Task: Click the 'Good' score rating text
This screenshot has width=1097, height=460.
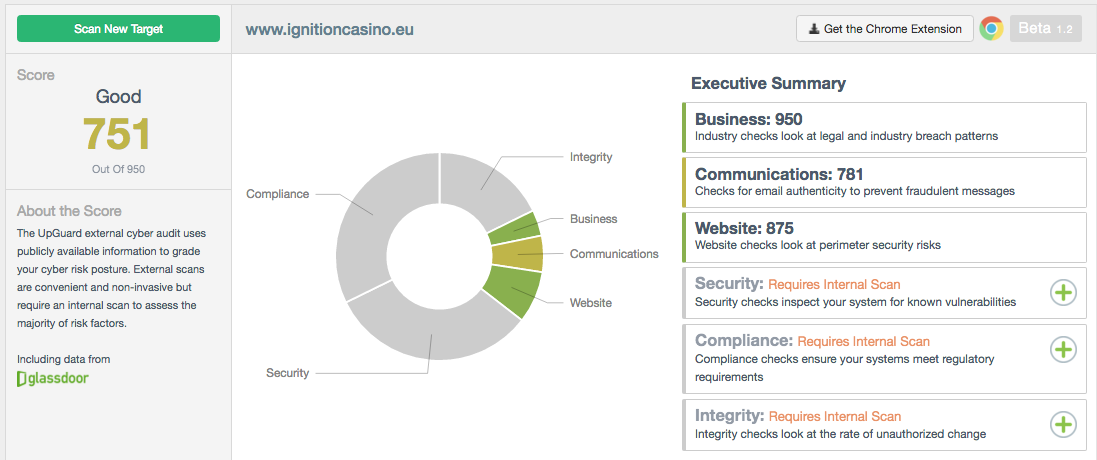Action: 118,96
